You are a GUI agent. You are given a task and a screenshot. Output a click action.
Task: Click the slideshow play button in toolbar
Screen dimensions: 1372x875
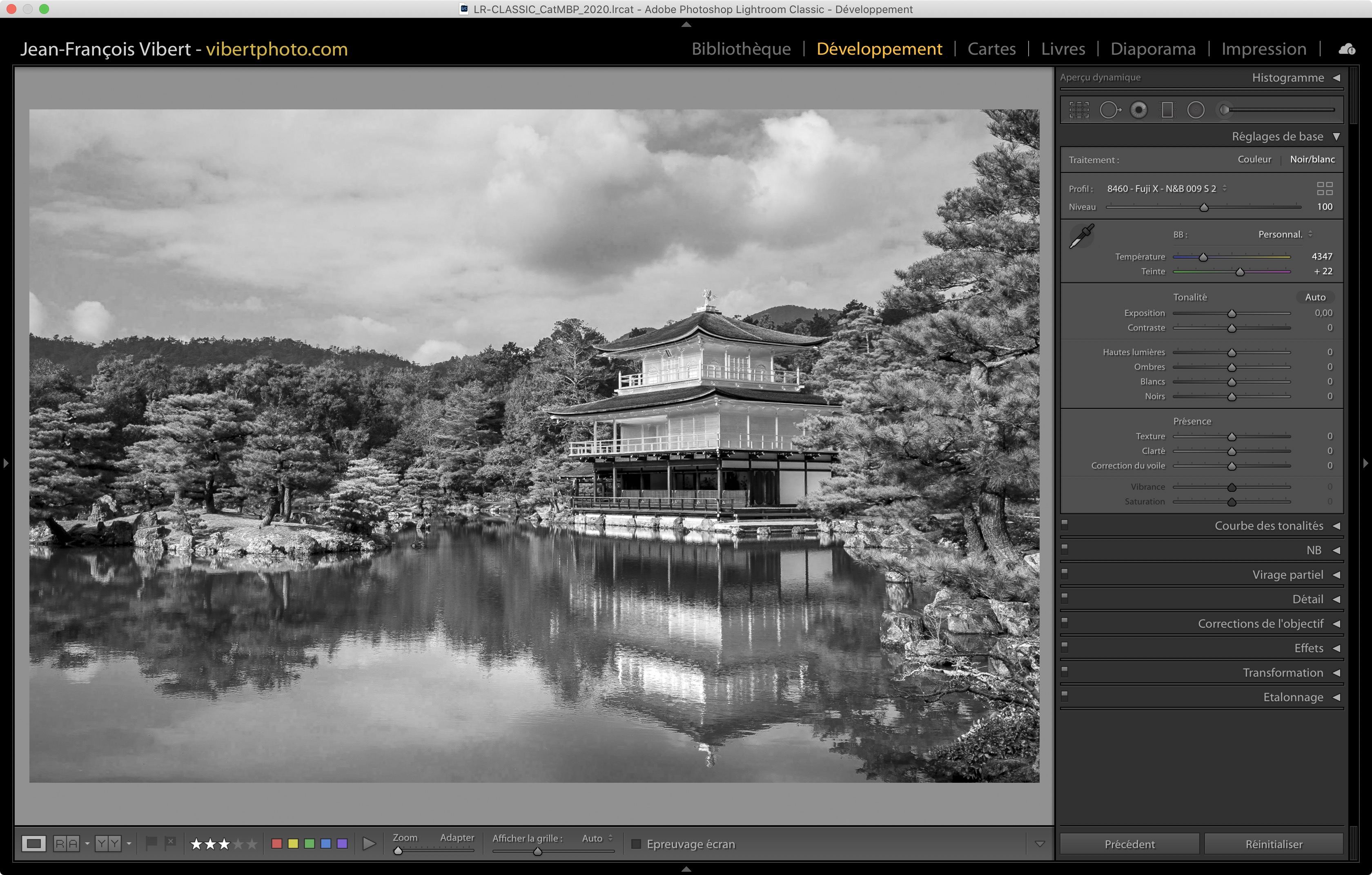pyautogui.click(x=369, y=844)
